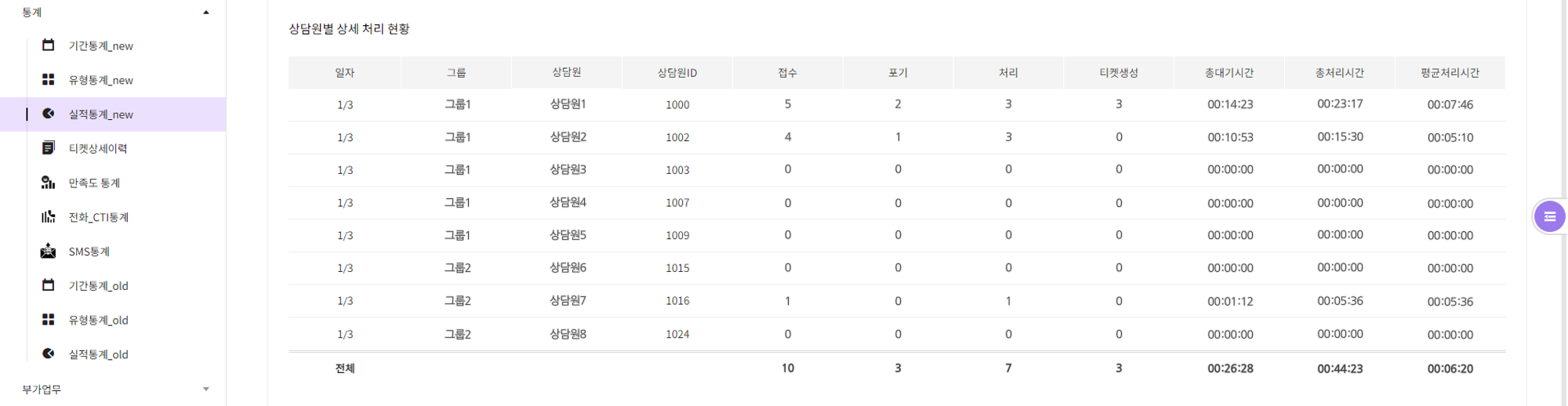Click the chart icon beside 만족도 통계
This screenshot has height=406, width=1568.
point(48,183)
